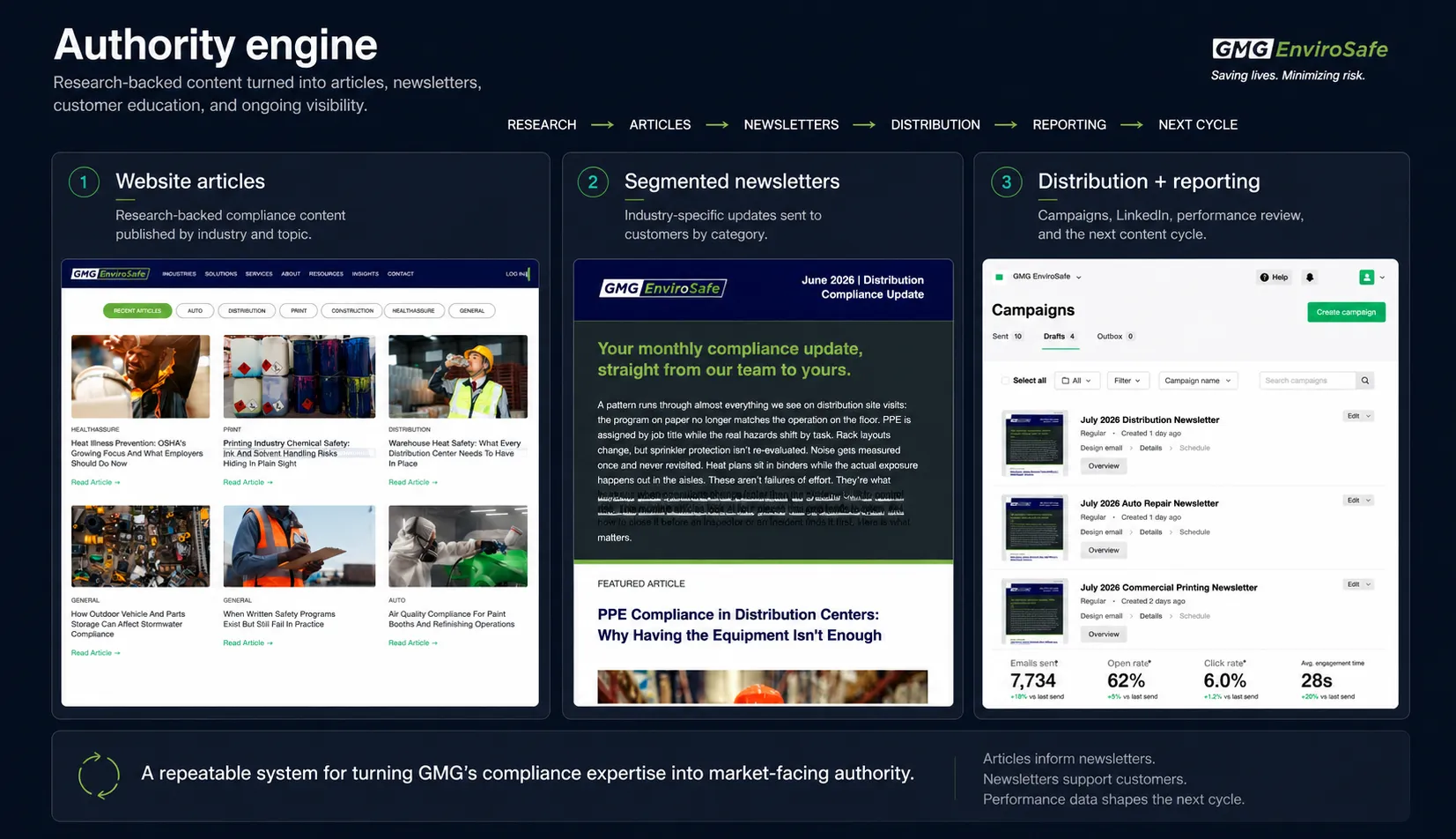Open Edit dropdown for July 2026 Auto Repair Newsletter
Viewport: 1456px width, 839px height.
(1358, 501)
